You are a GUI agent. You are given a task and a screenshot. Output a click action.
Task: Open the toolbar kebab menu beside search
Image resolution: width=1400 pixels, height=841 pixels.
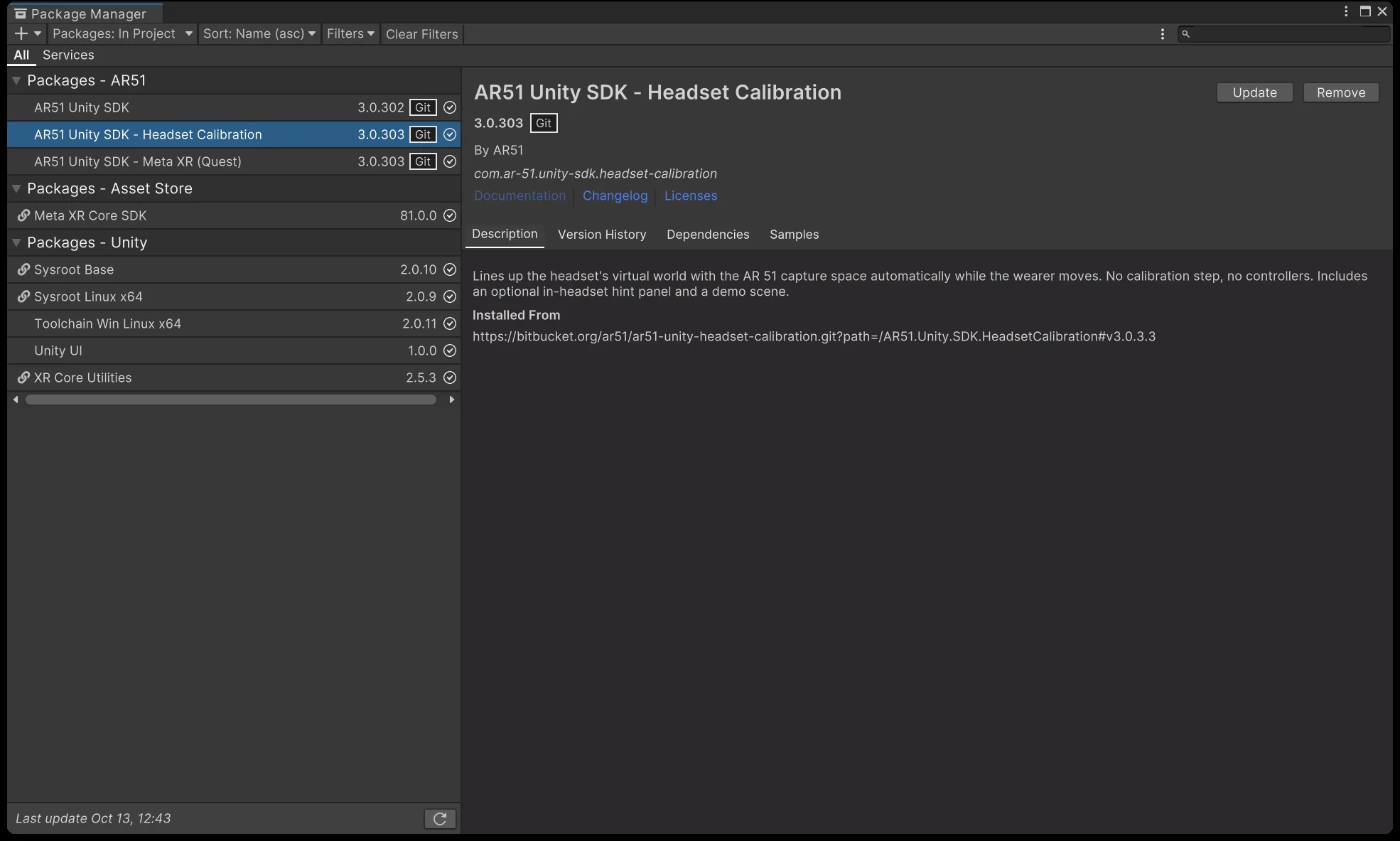coord(1163,33)
